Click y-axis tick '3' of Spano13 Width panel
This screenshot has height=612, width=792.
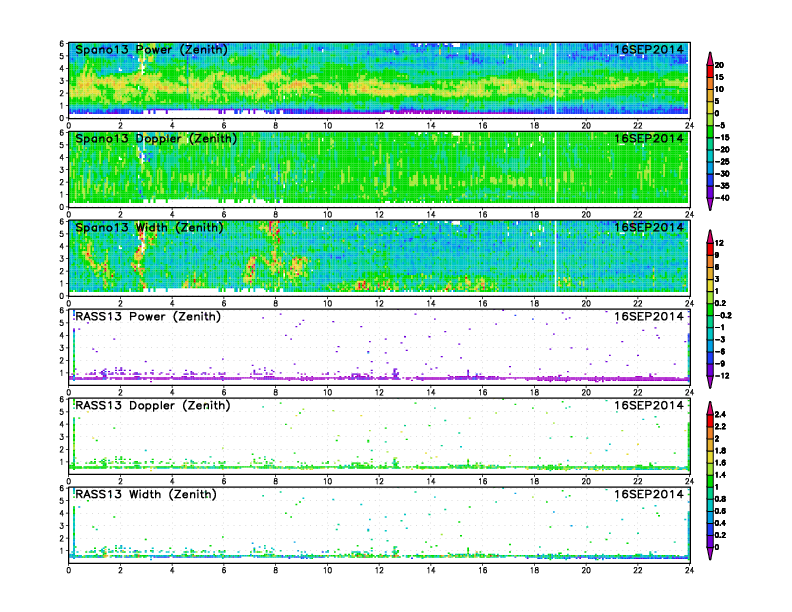point(62,259)
